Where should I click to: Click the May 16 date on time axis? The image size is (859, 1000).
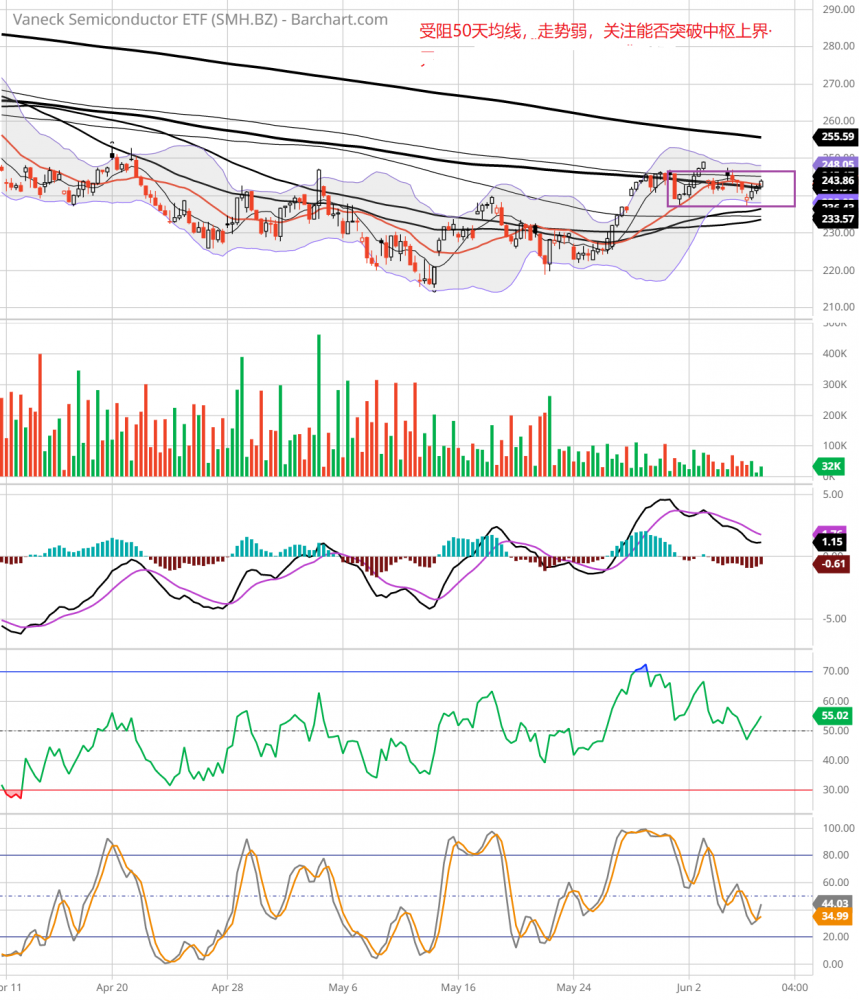457,984
